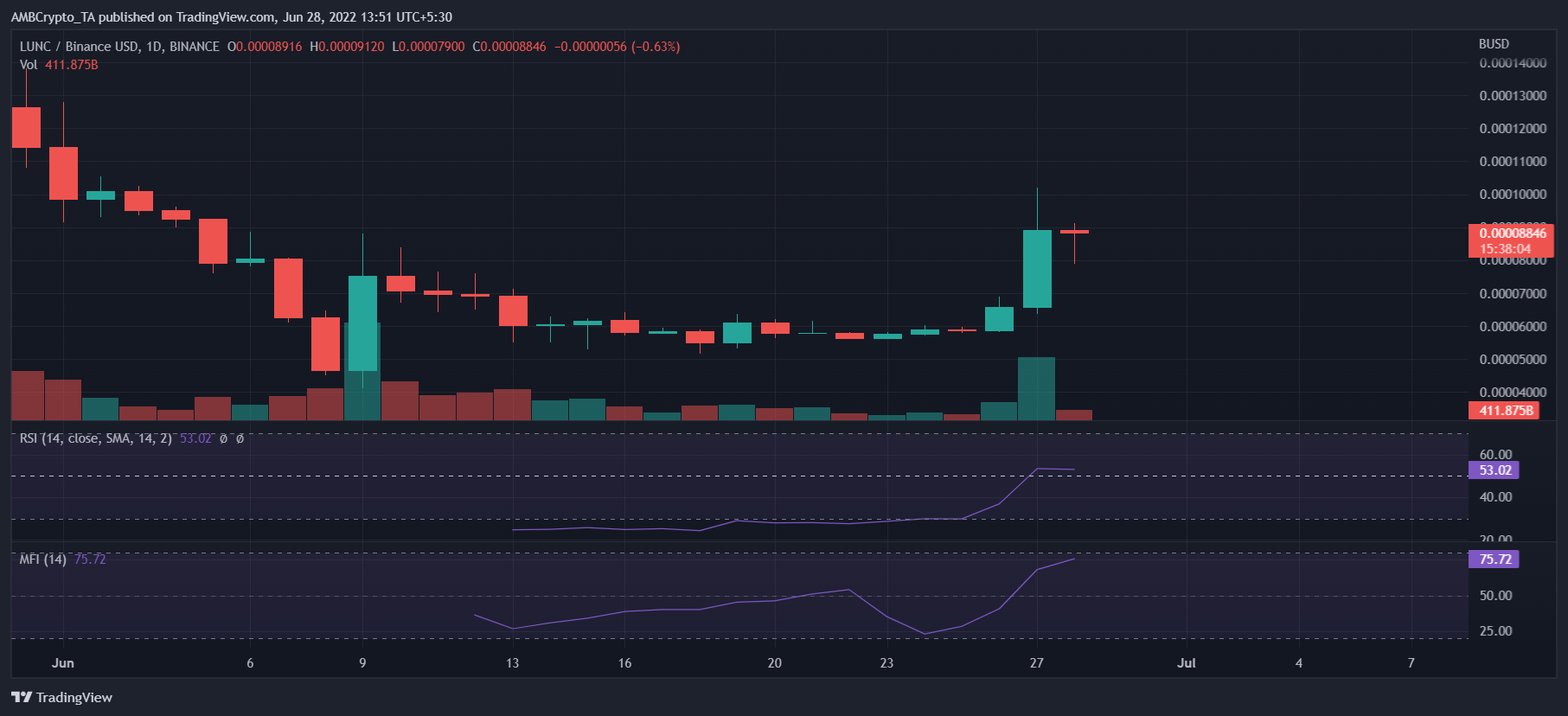Click the current price label 0.00008846
Viewport: 1568px width, 716px height.
(1511, 233)
